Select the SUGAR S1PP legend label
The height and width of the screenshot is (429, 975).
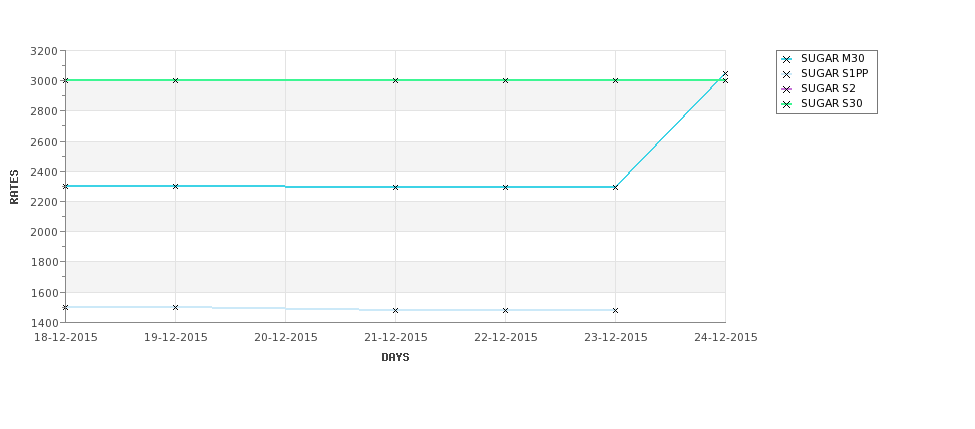834,73
